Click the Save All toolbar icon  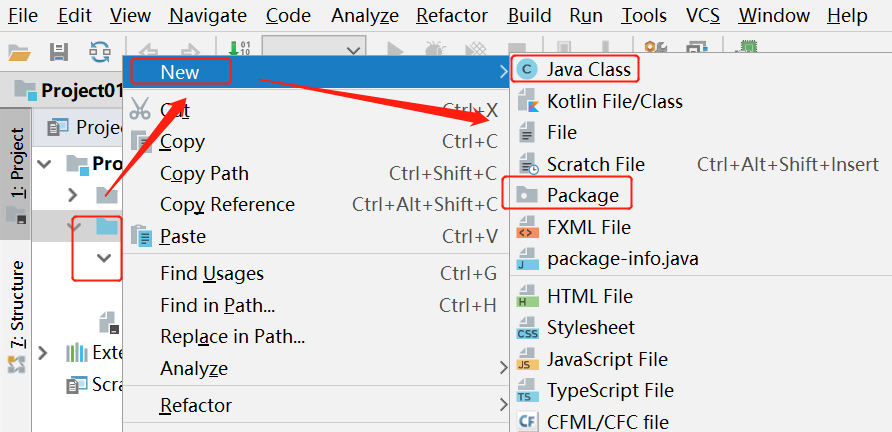[x=59, y=51]
